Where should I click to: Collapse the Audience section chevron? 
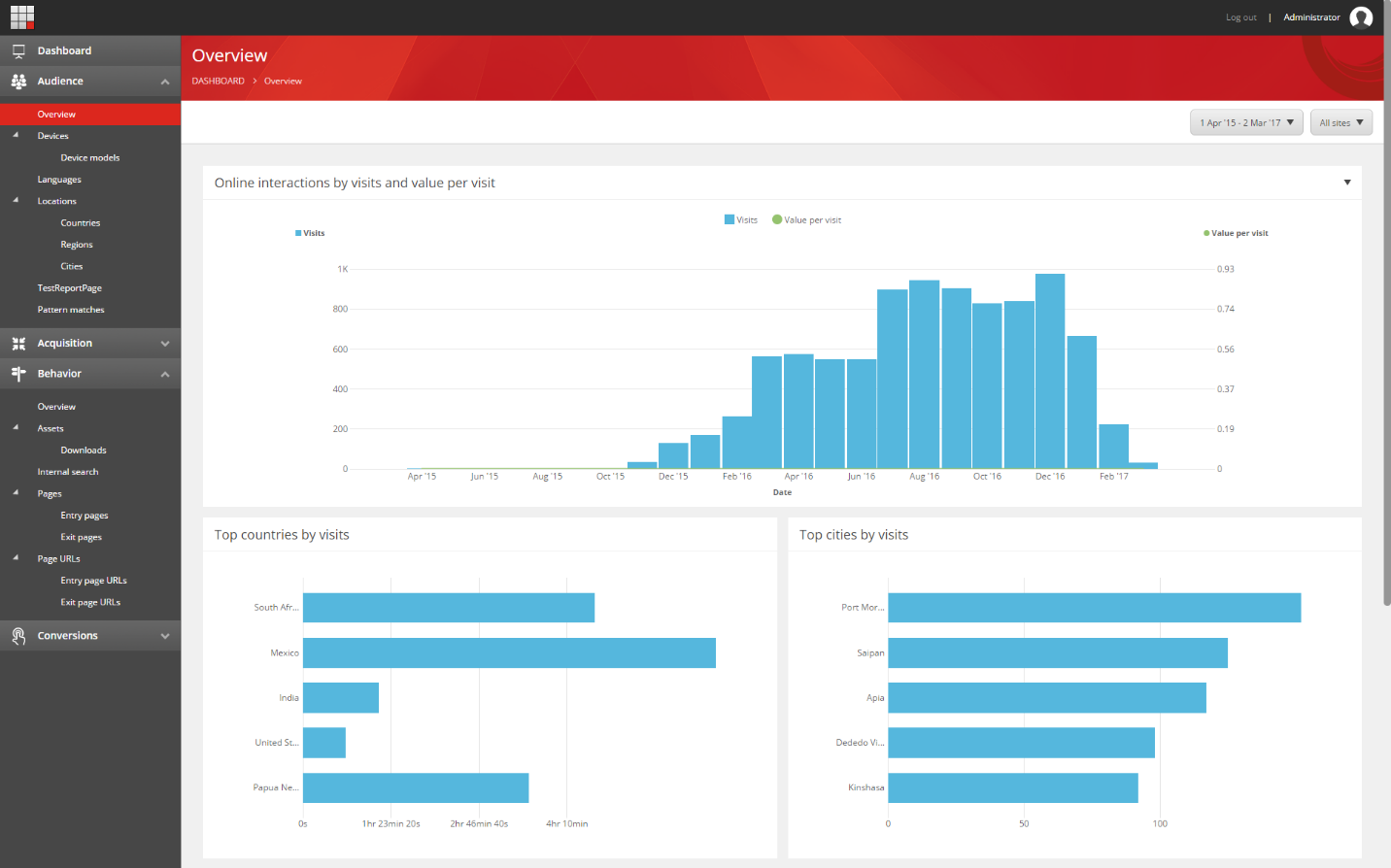click(x=165, y=82)
